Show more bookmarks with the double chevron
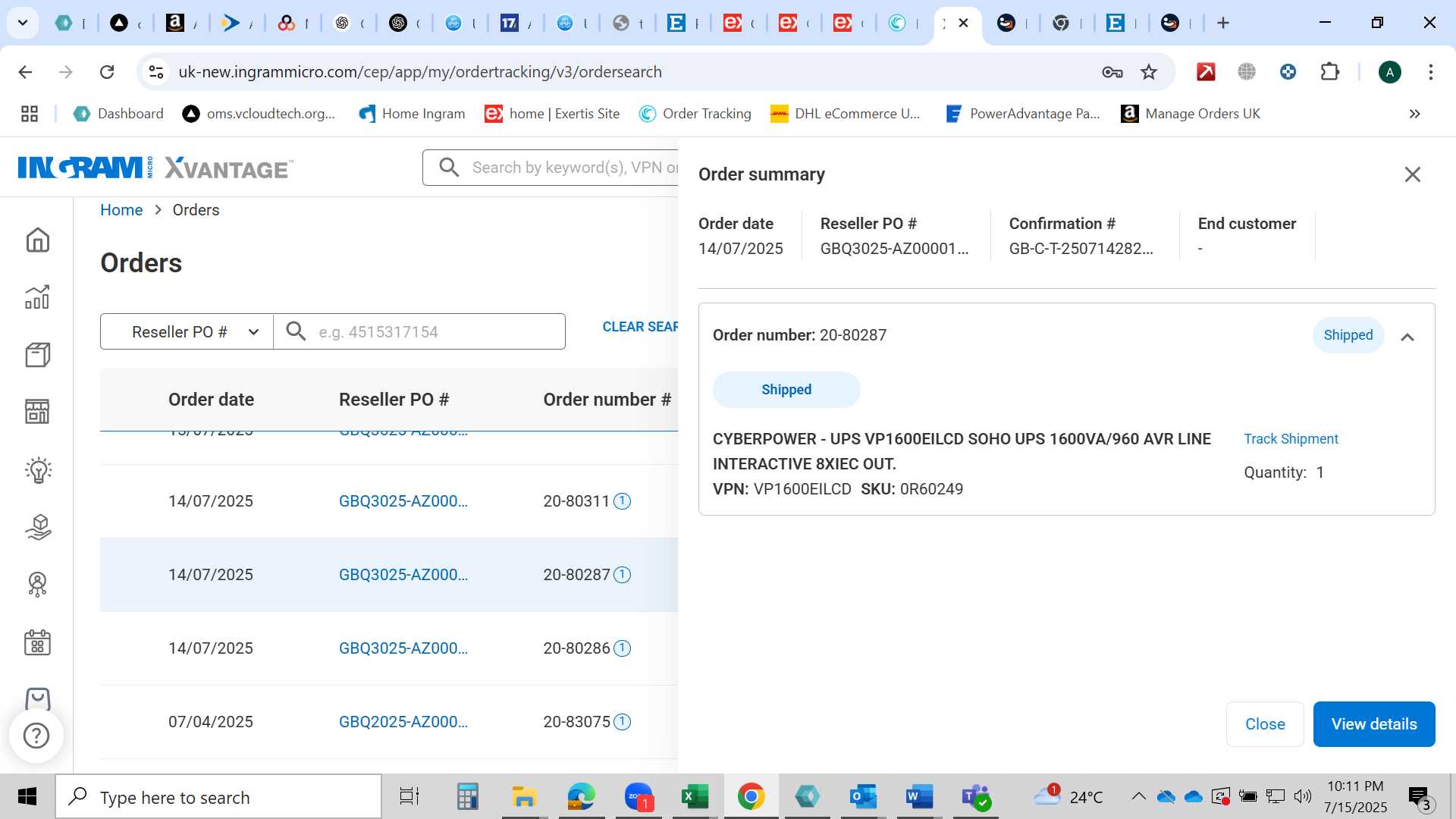Screen dimensions: 1456x819 tap(1414, 114)
